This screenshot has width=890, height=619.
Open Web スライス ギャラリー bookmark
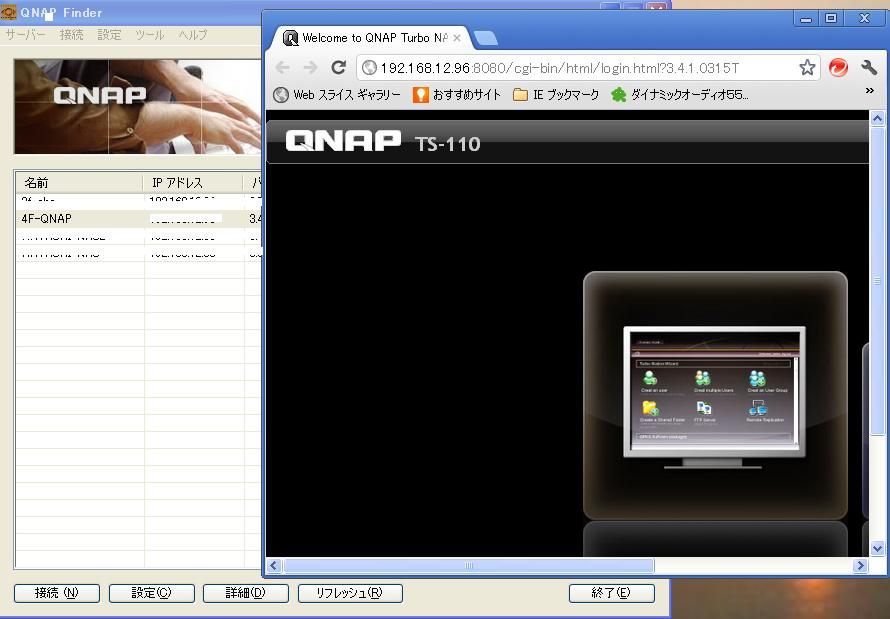[337, 95]
